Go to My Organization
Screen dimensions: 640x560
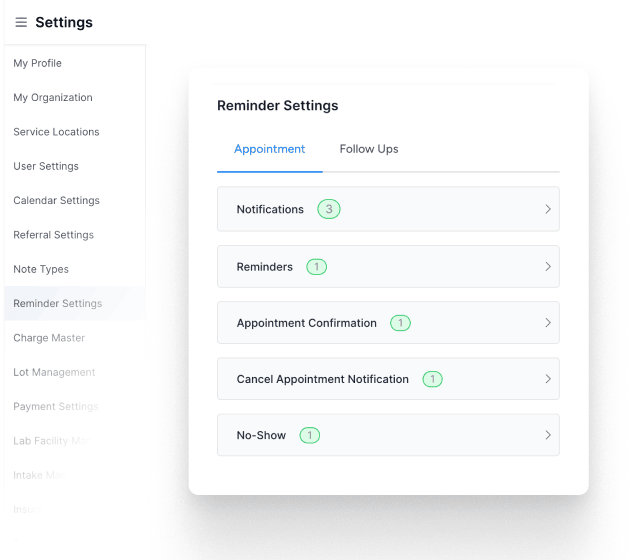point(53,98)
